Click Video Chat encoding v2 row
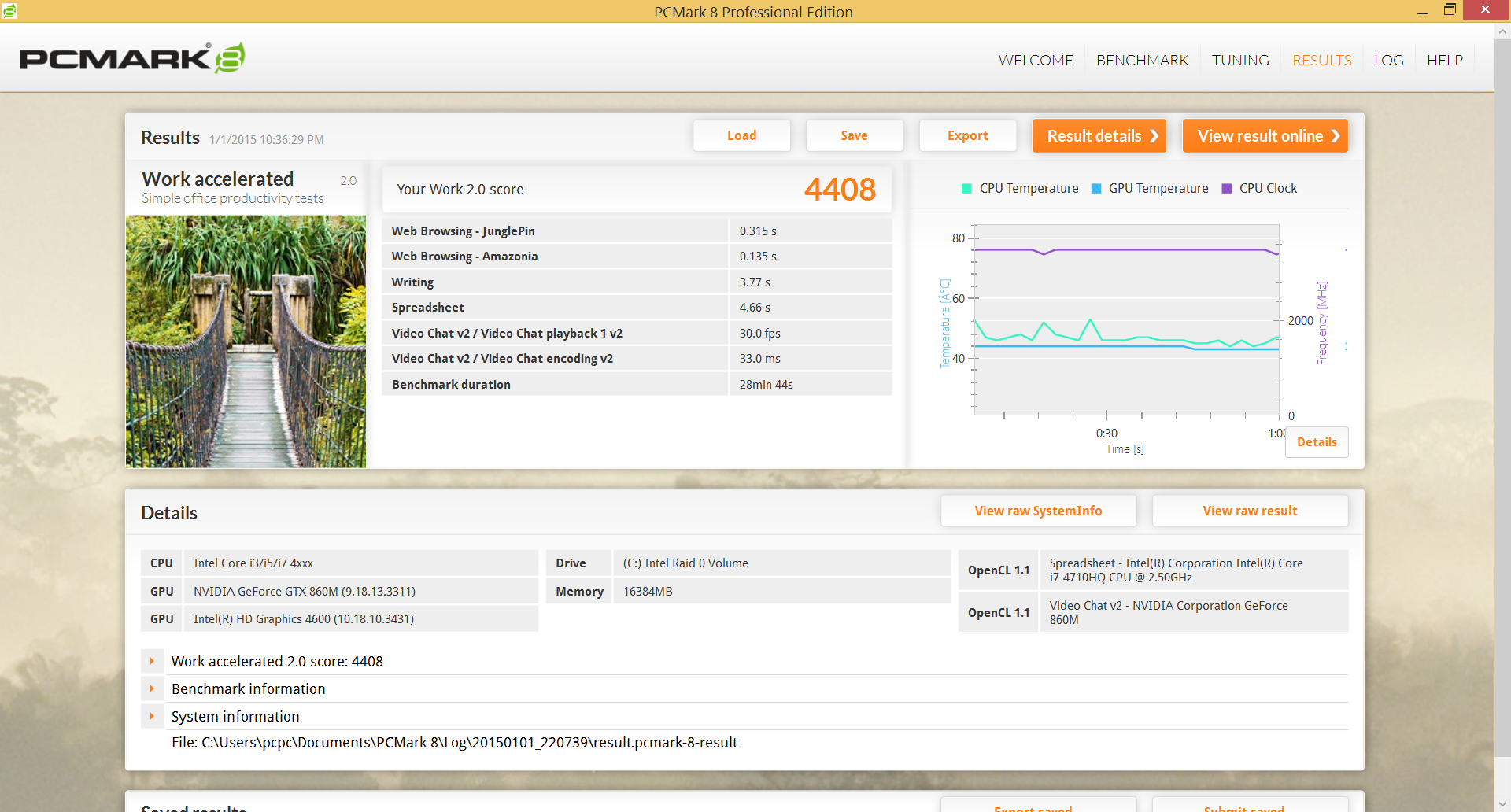The width and height of the screenshot is (1511, 812). click(x=637, y=359)
